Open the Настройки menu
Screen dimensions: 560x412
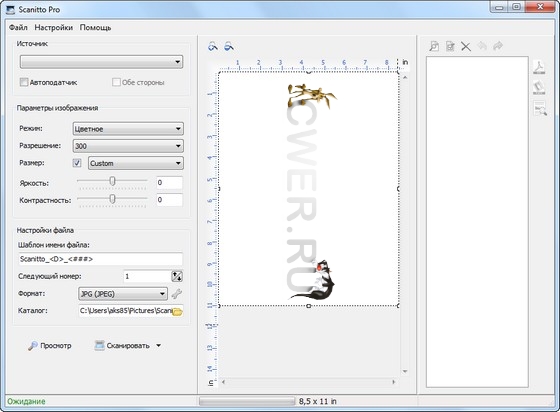pyautogui.click(x=54, y=27)
